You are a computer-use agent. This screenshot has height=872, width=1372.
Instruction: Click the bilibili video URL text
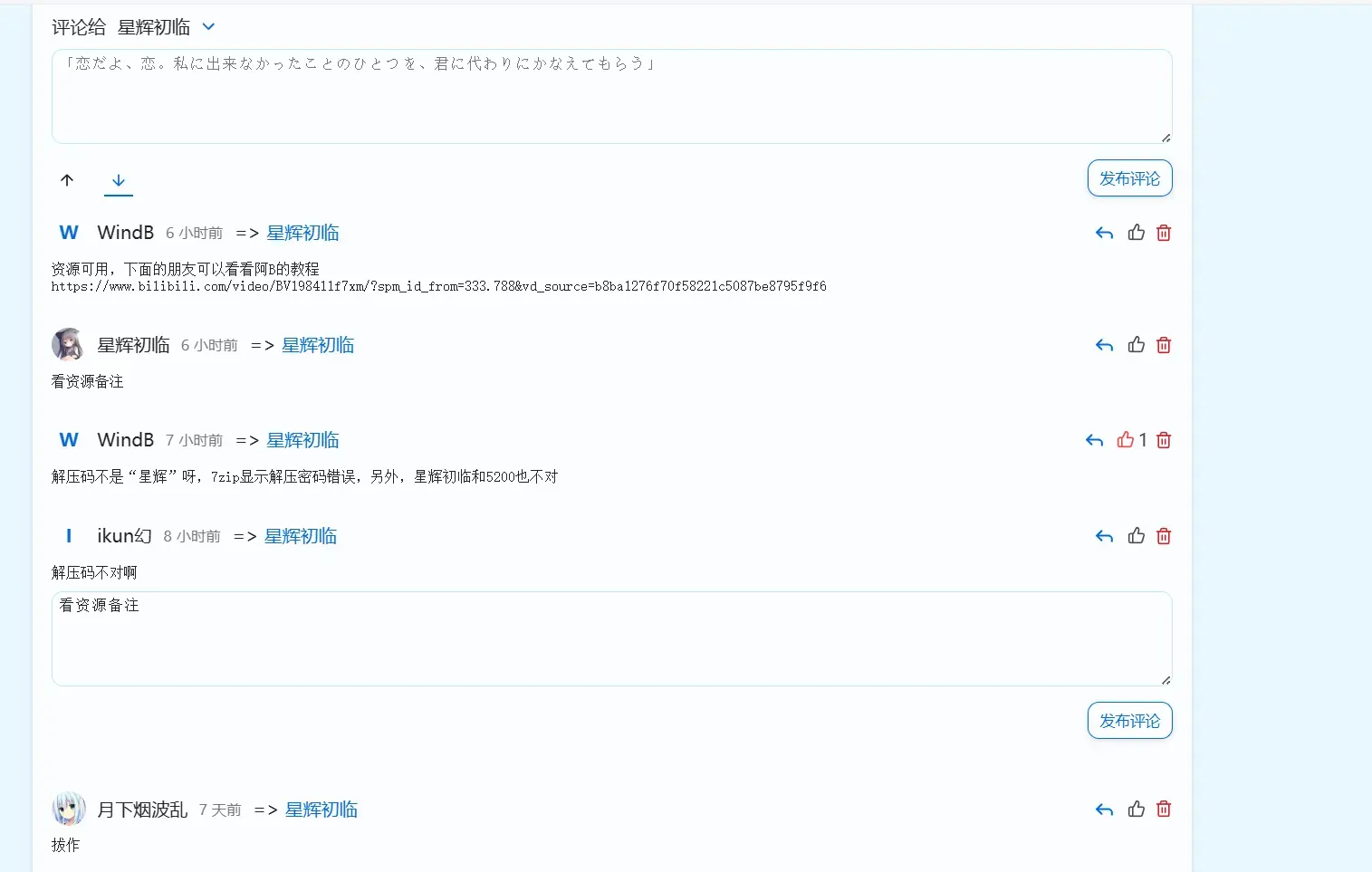(x=438, y=286)
